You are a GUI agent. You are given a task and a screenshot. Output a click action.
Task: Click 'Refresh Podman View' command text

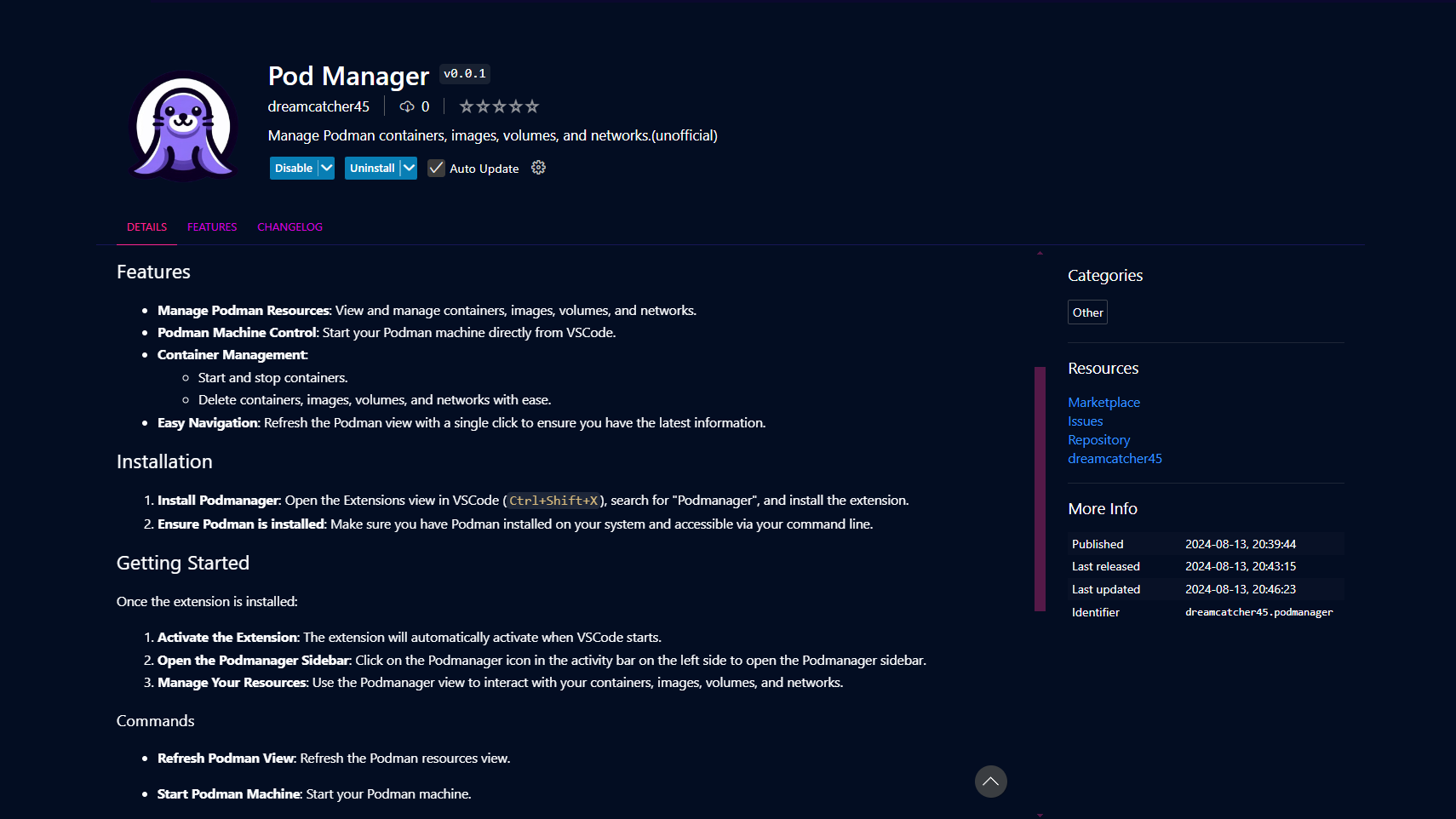coord(226,759)
